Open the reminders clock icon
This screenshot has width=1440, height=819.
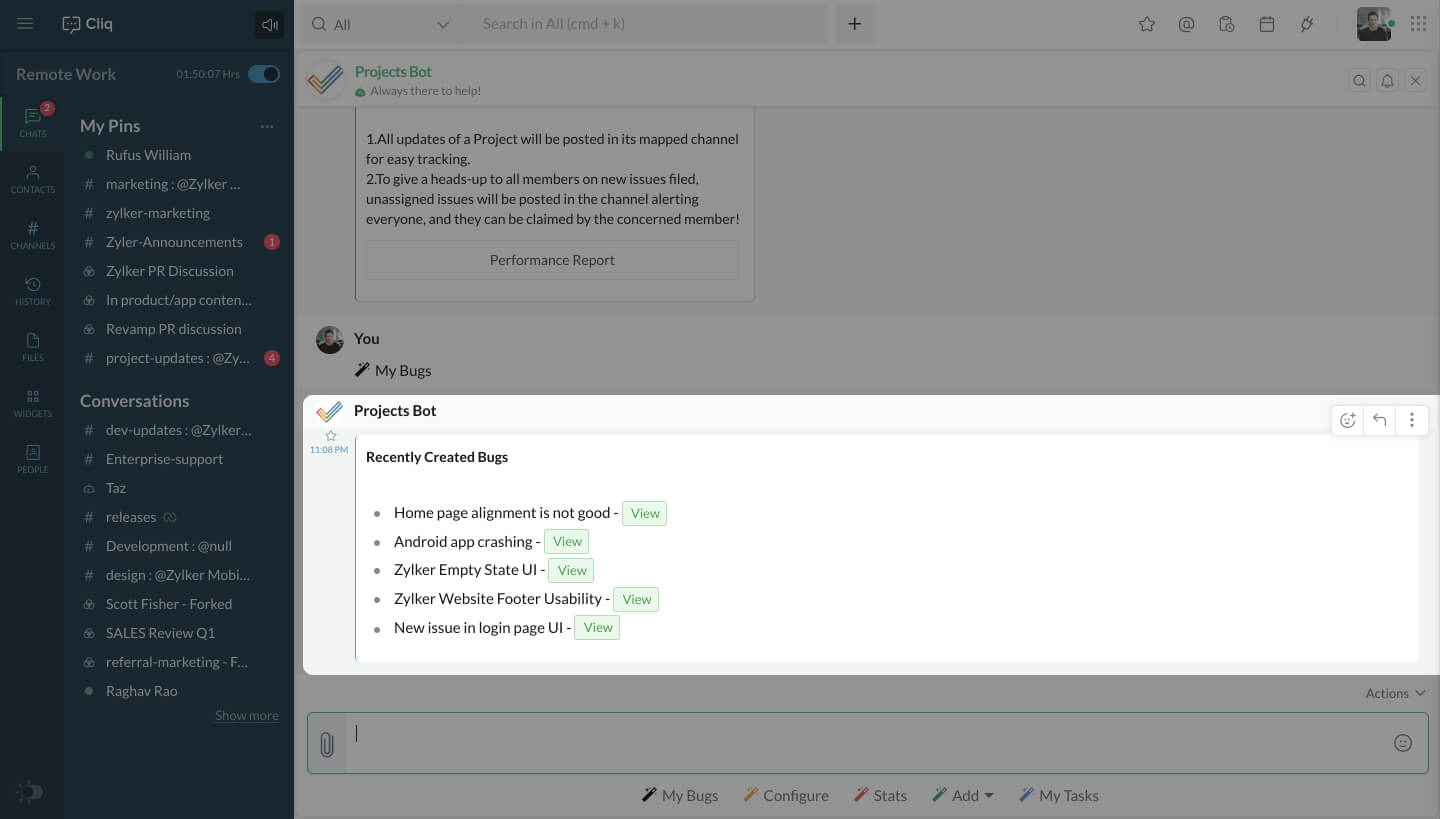click(x=1227, y=25)
